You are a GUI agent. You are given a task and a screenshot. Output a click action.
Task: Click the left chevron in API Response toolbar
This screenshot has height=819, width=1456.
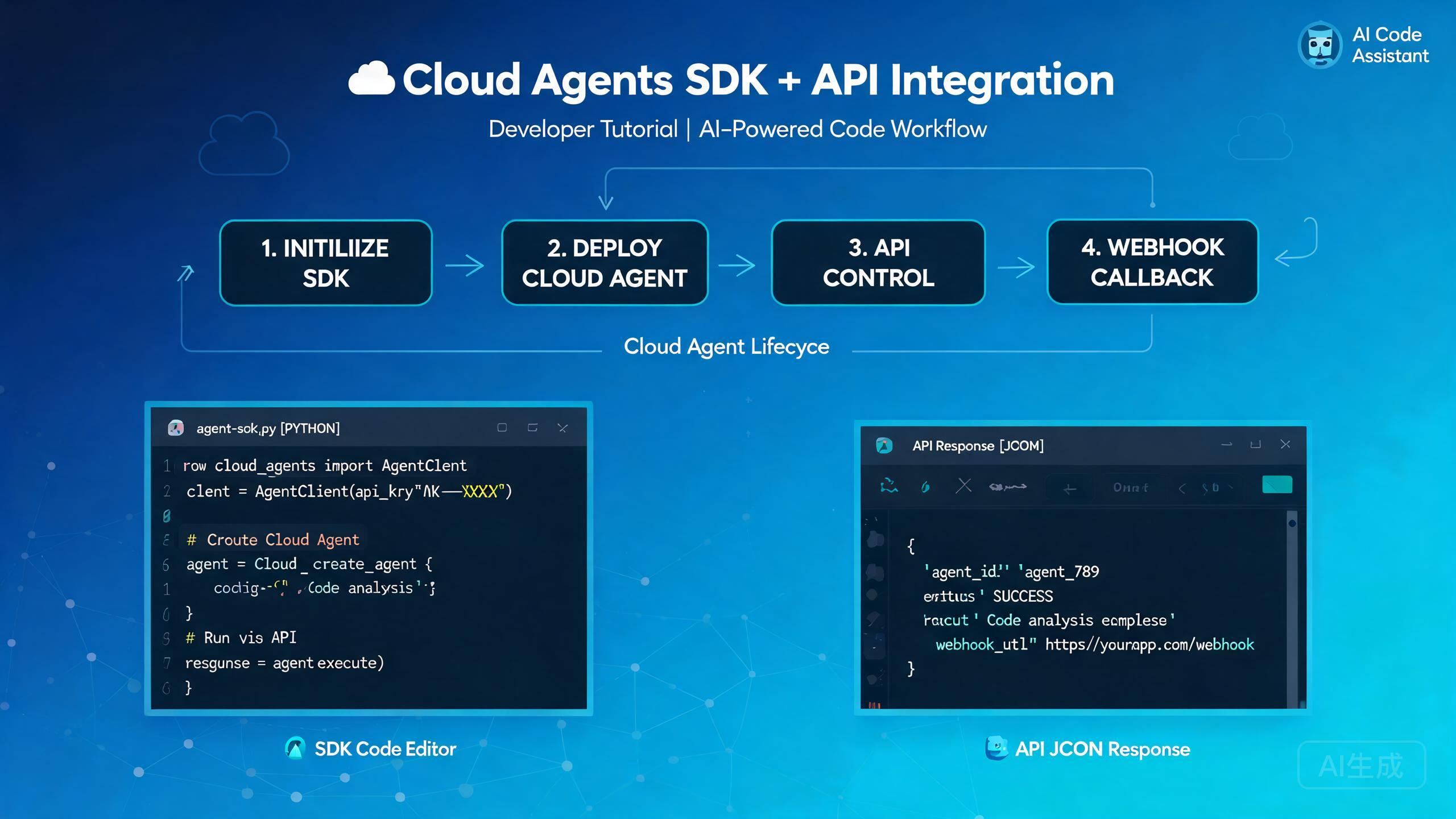pos(1182,488)
